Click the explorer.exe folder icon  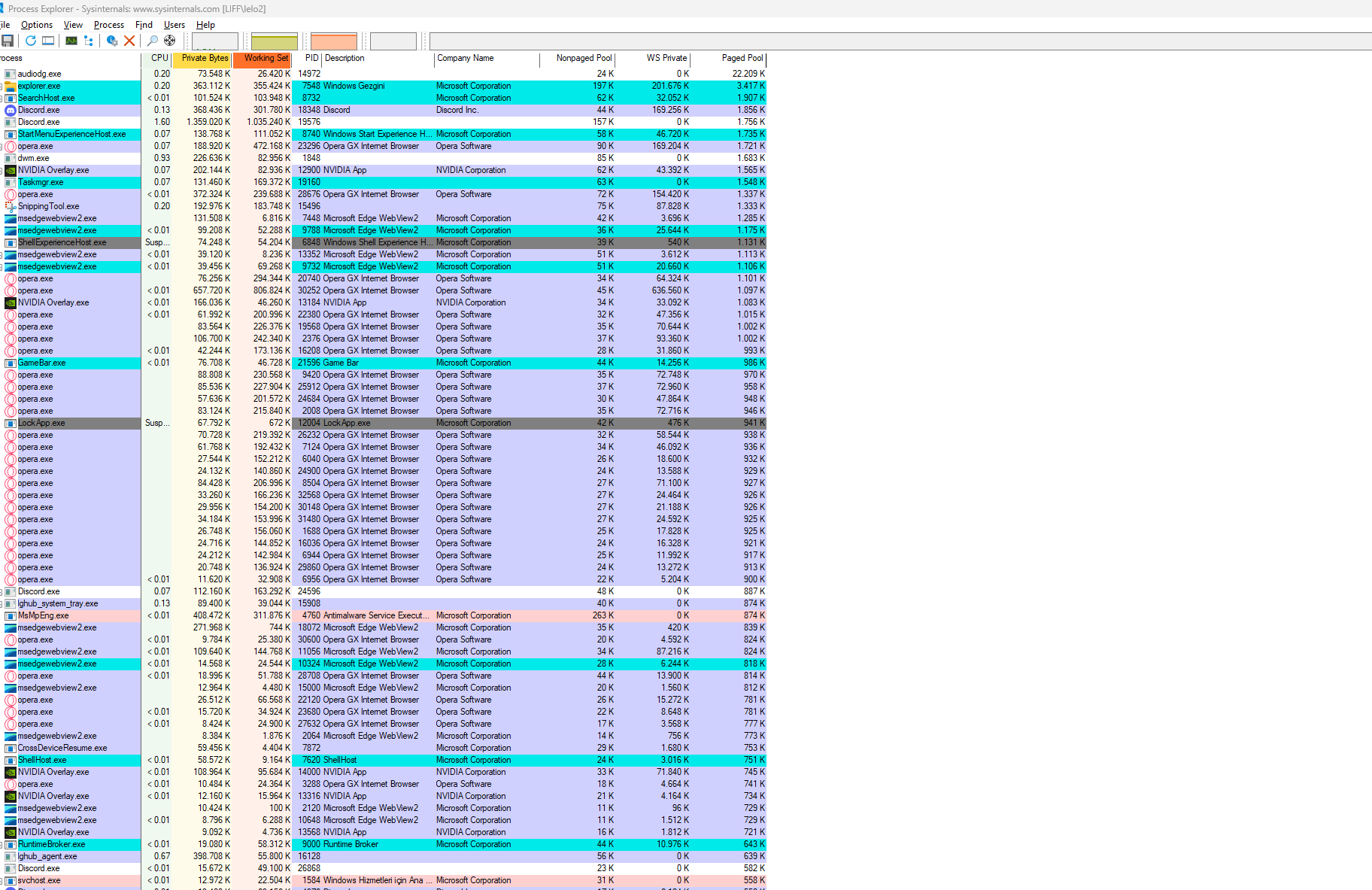tap(11, 86)
